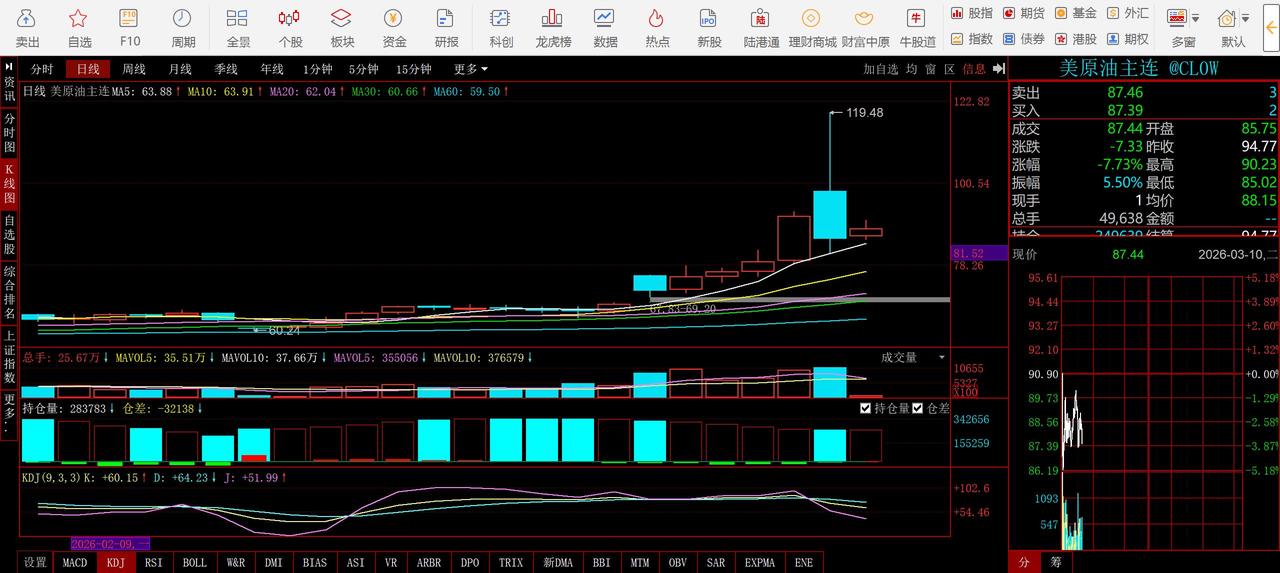
Task: Open the 自选股 sidebar tab
Action: coord(9,235)
